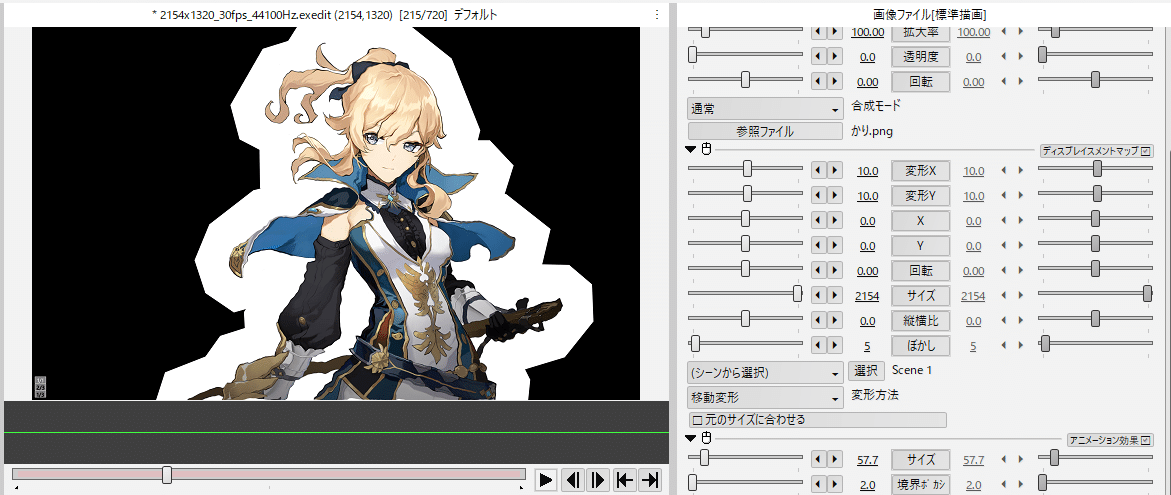The width and height of the screenshot is (1171, 495).
Task: Click the サイズ button beside value 57.7
Action: (x=921, y=460)
